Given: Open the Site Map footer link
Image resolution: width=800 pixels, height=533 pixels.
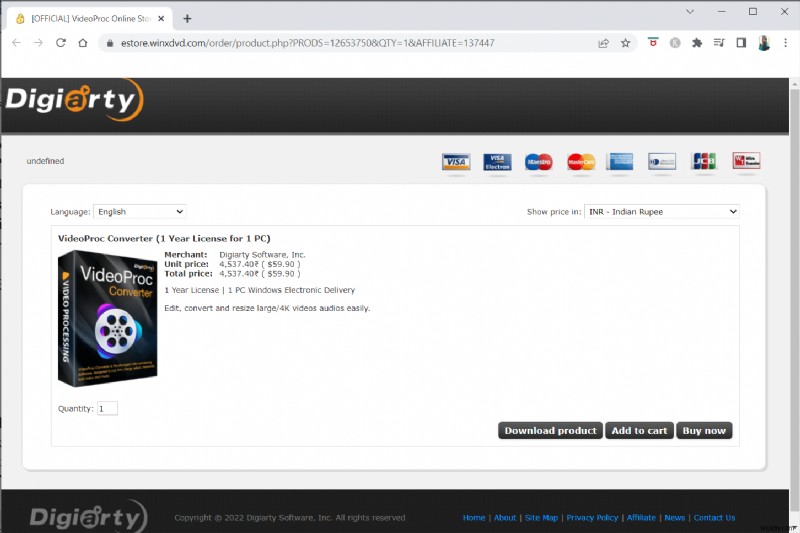Looking at the screenshot, I should click(541, 518).
